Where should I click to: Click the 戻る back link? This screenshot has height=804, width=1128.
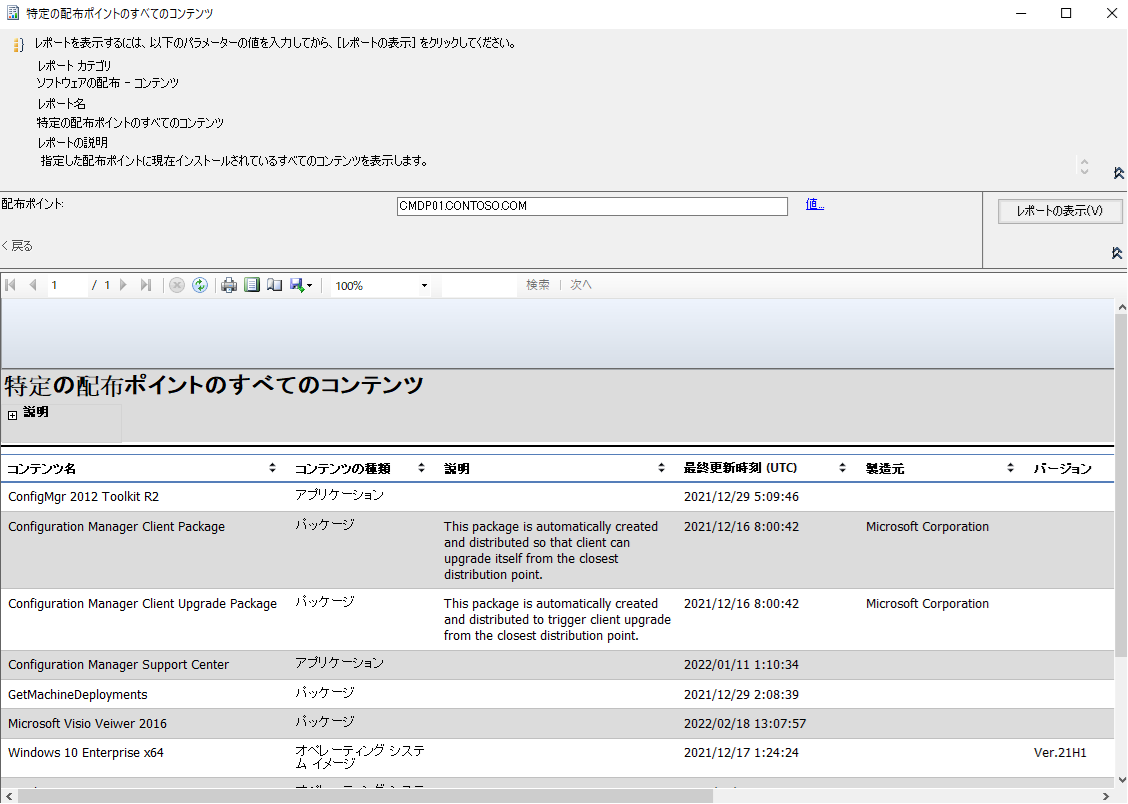click(x=17, y=245)
